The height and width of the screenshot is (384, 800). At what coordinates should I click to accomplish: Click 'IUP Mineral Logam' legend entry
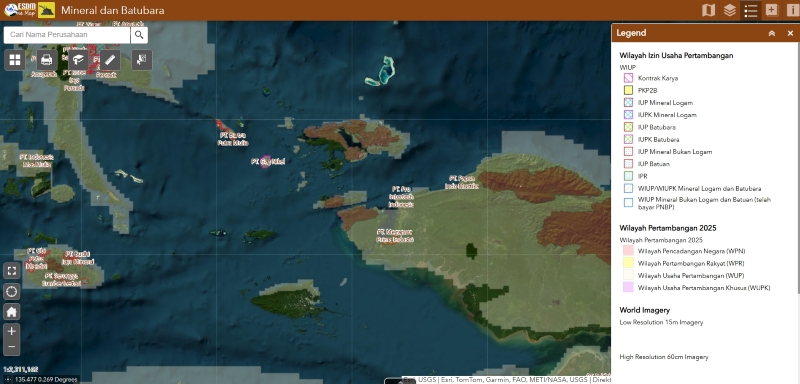[x=665, y=103]
